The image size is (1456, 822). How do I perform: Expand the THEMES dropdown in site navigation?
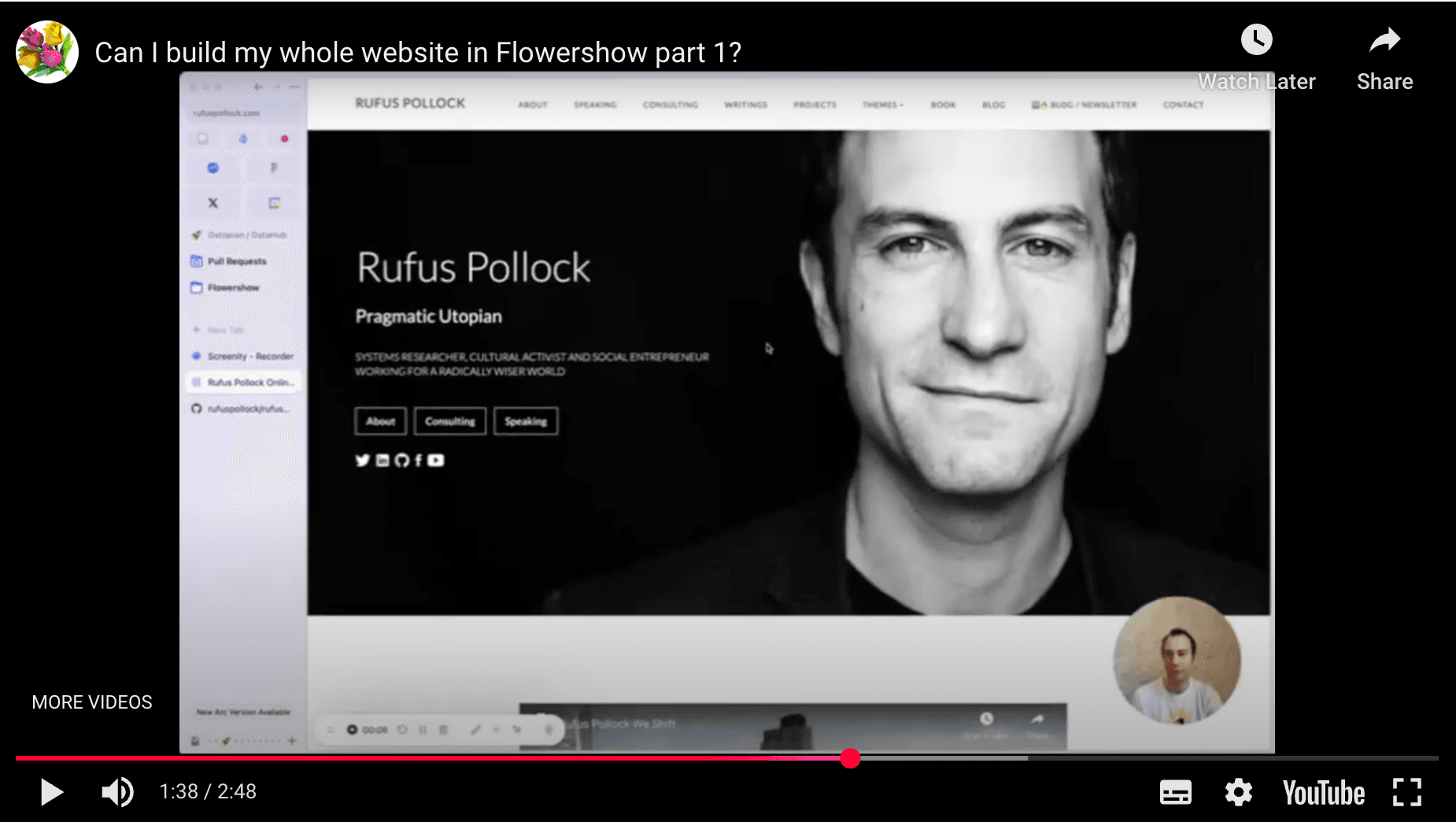882,105
